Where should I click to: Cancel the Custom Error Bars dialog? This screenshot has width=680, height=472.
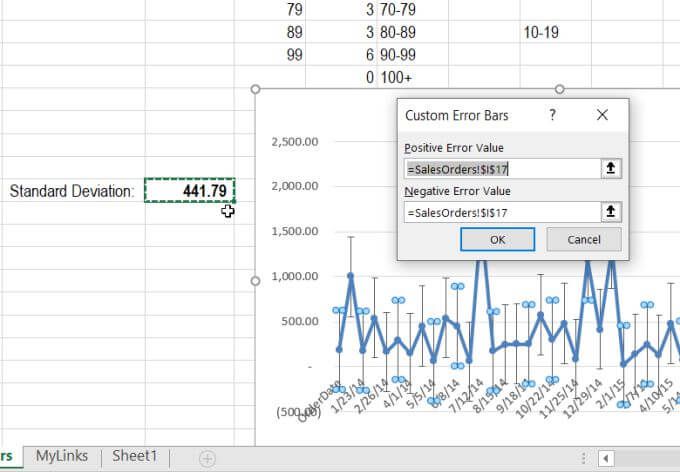click(x=584, y=239)
